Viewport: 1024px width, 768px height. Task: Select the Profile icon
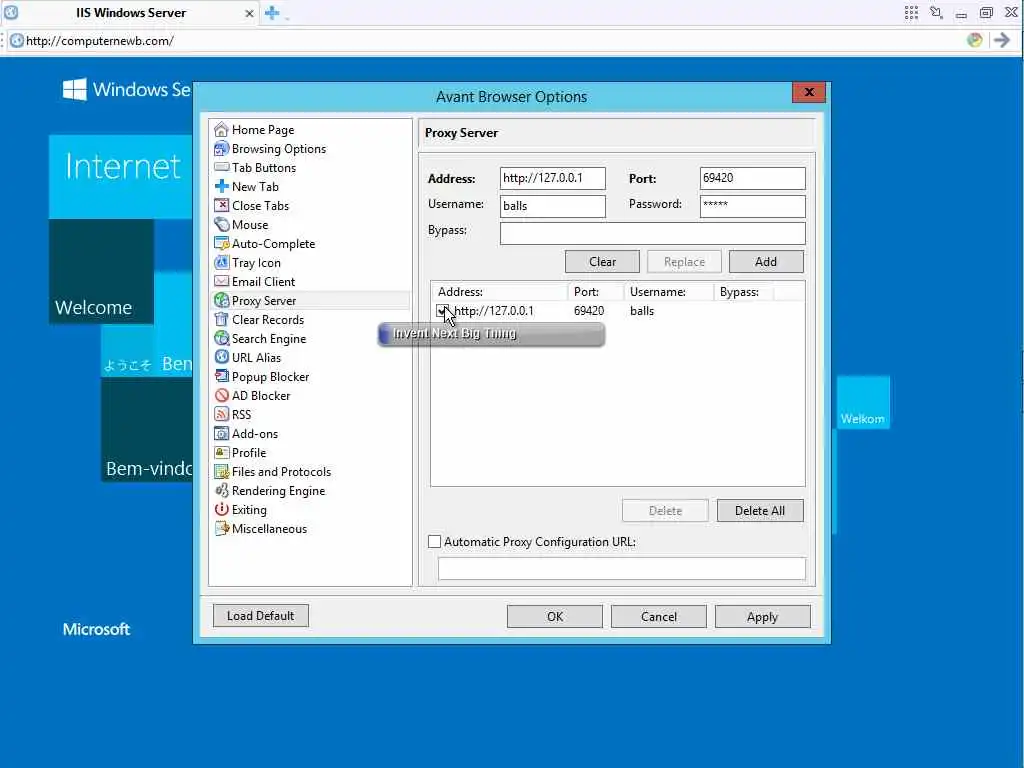(x=221, y=452)
